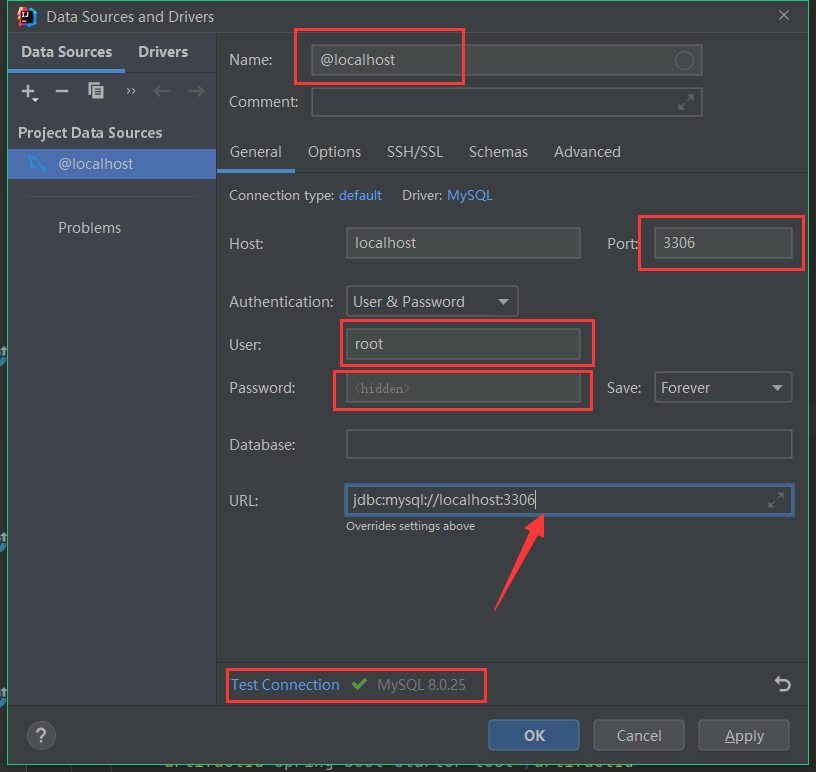
Task: Open the General tab
Action: [x=256, y=152]
